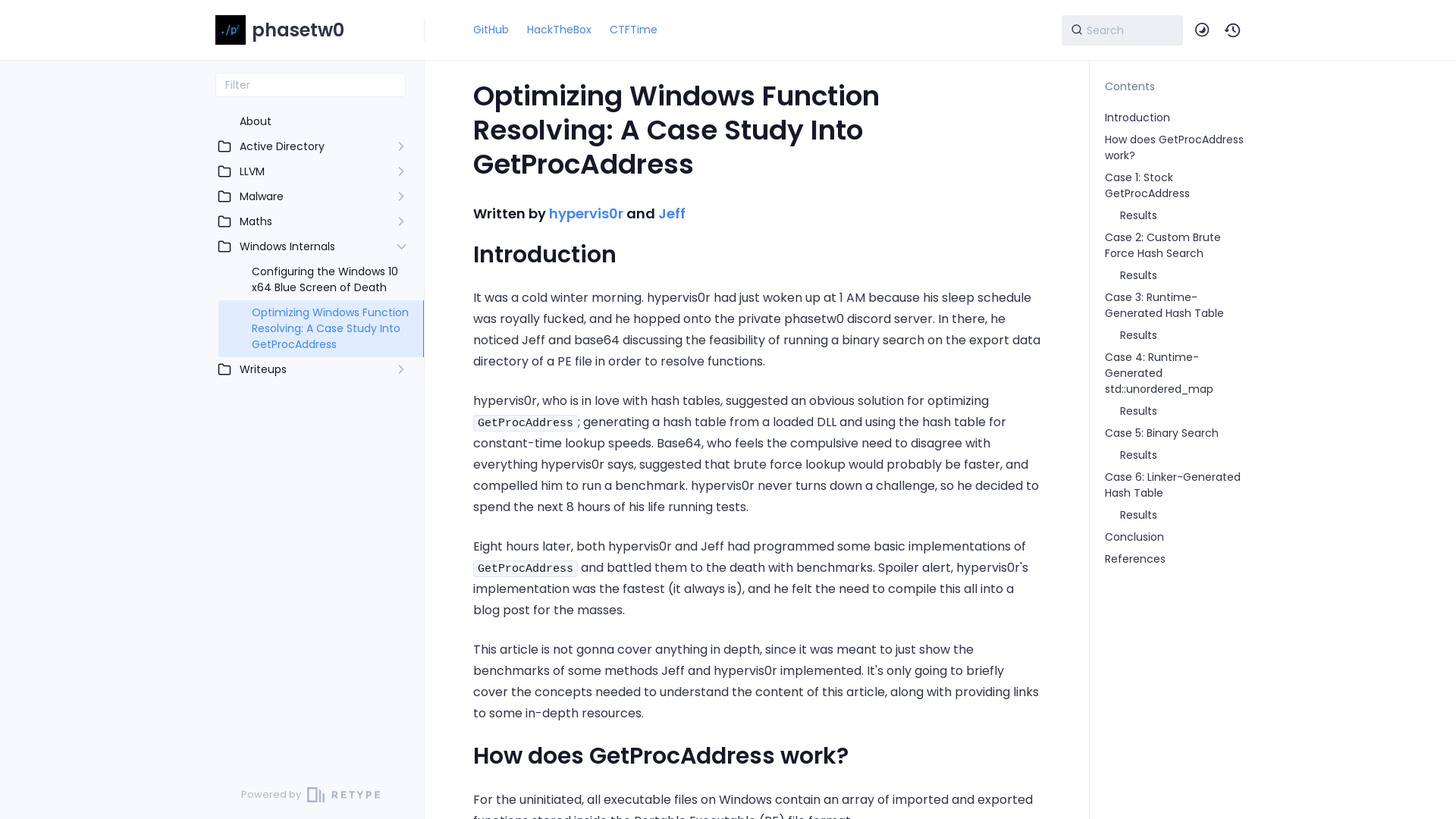Jump to Case 6: Linker-Generated Hash Table

(1172, 485)
